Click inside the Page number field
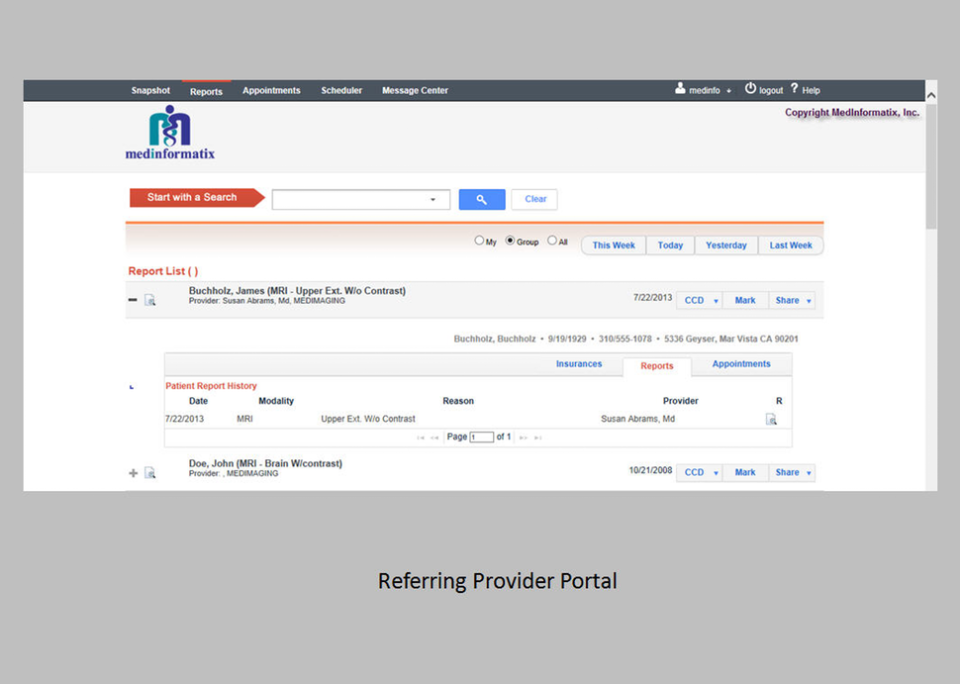The image size is (960, 684). (x=480, y=437)
